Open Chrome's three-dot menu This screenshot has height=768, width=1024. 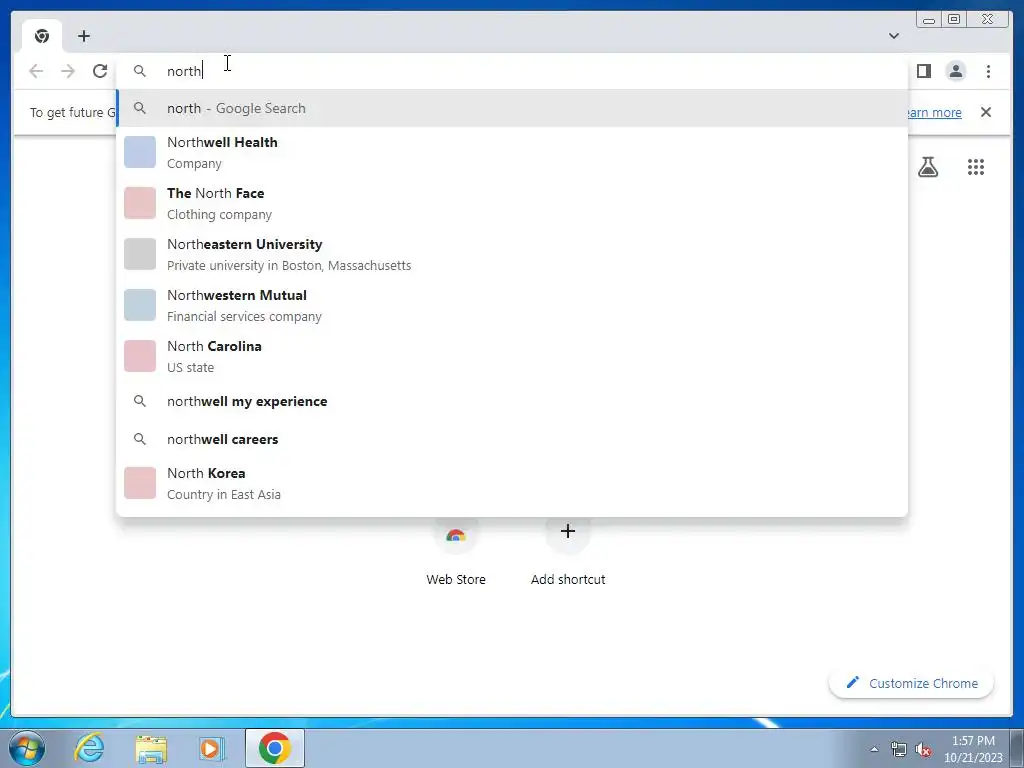pos(988,71)
